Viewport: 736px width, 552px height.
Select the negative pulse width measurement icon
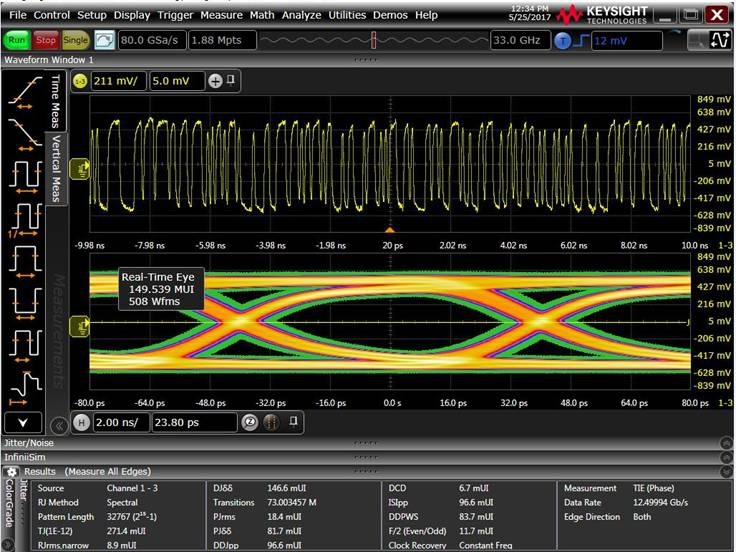click(23, 300)
